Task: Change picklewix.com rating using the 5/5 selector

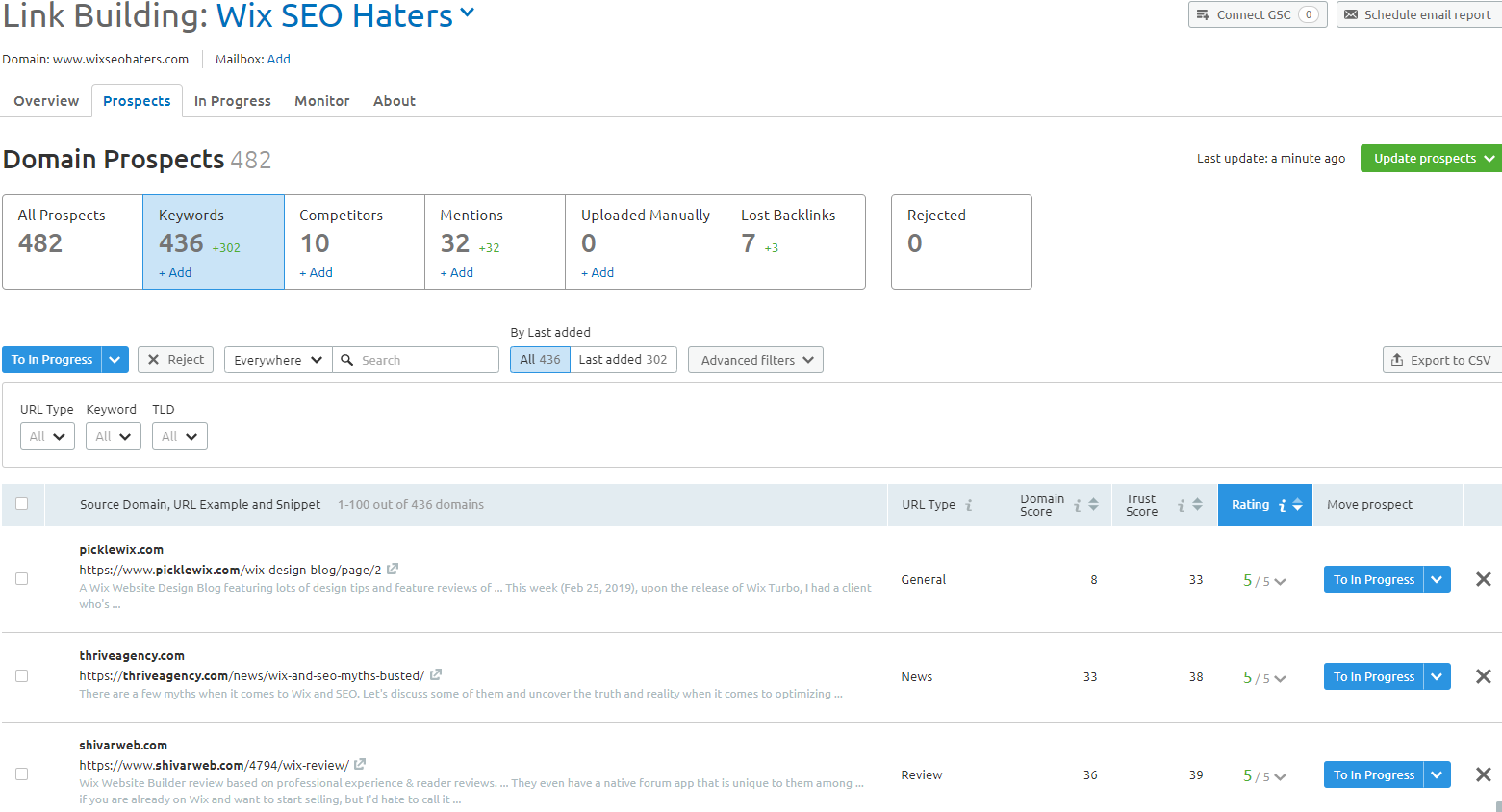Action: pyautogui.click(x=1263, y=579)
